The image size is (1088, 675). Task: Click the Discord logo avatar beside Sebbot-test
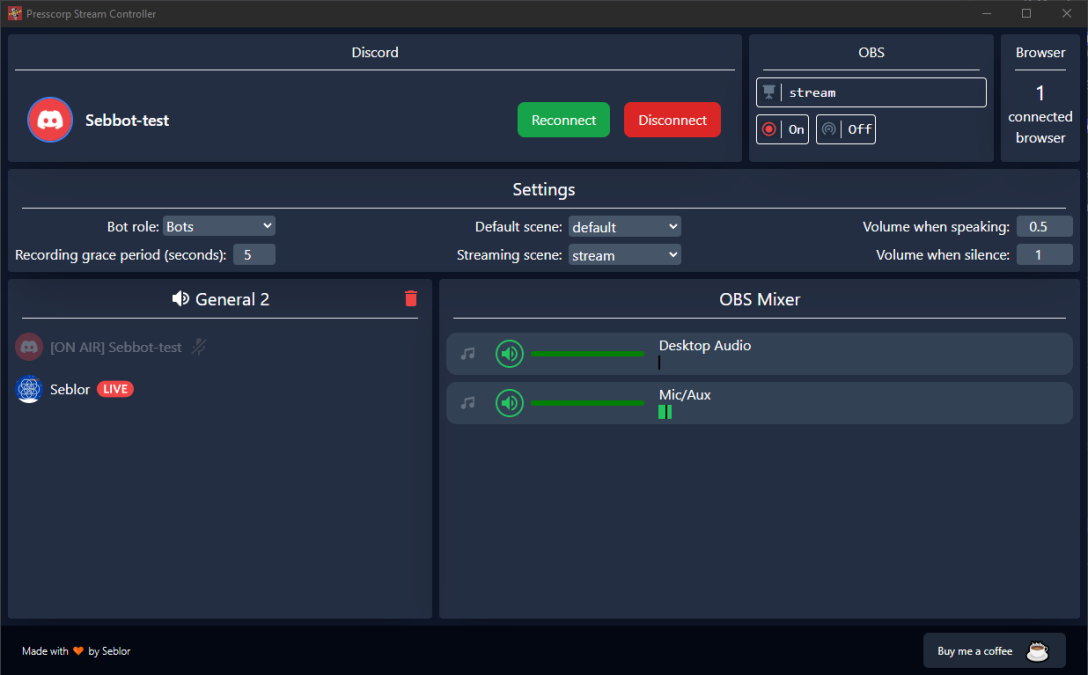click(x=50, y=120)
